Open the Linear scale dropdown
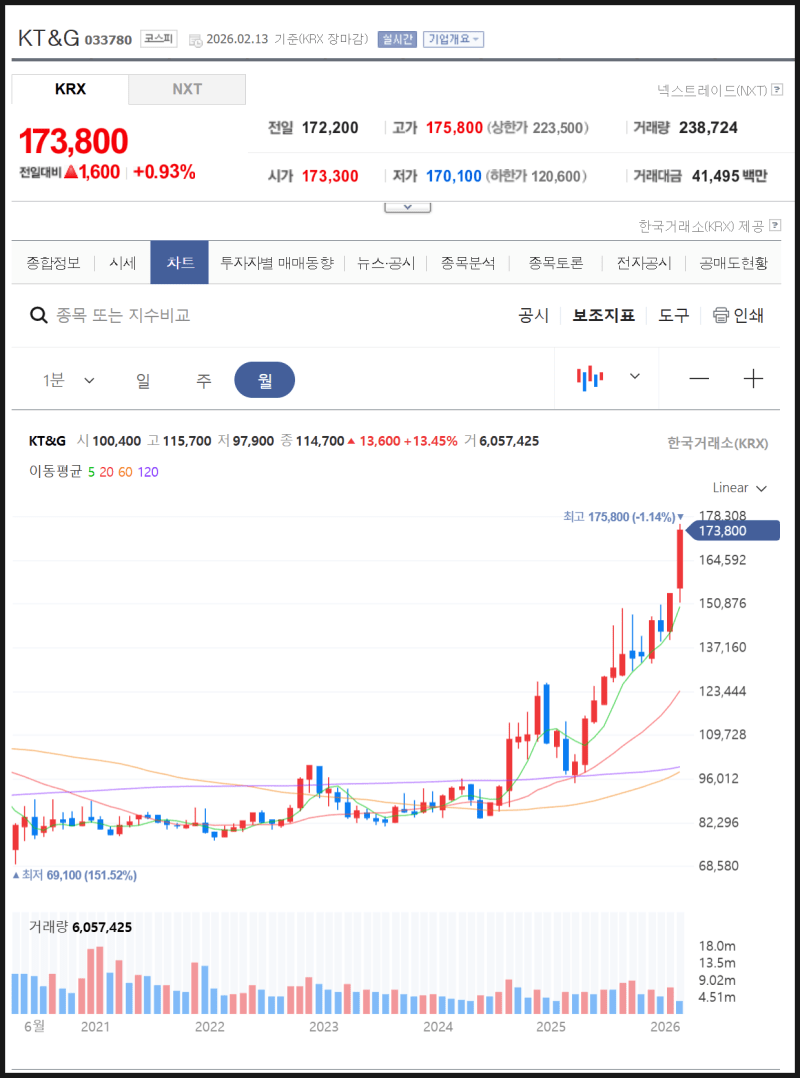This screenshot has height=1078, width=800. tap(740, 487)
